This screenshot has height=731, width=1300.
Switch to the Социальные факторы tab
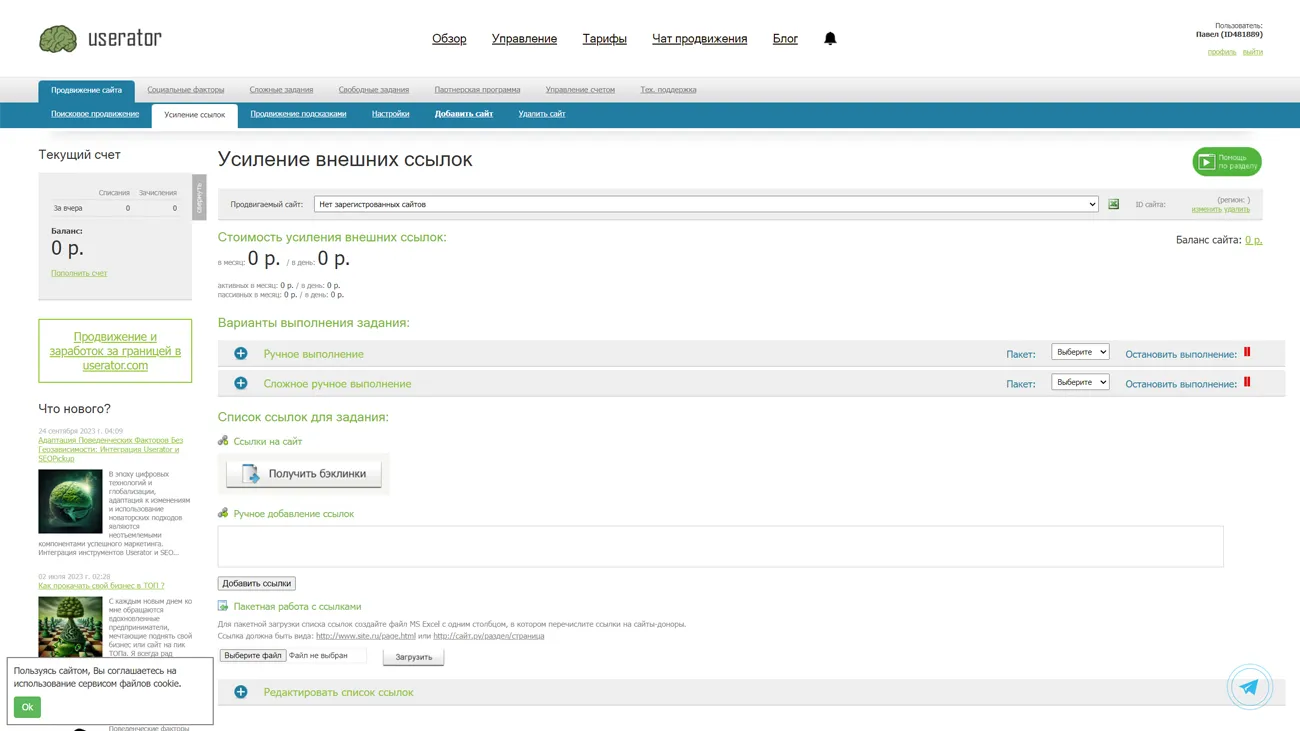coord(186,90)
